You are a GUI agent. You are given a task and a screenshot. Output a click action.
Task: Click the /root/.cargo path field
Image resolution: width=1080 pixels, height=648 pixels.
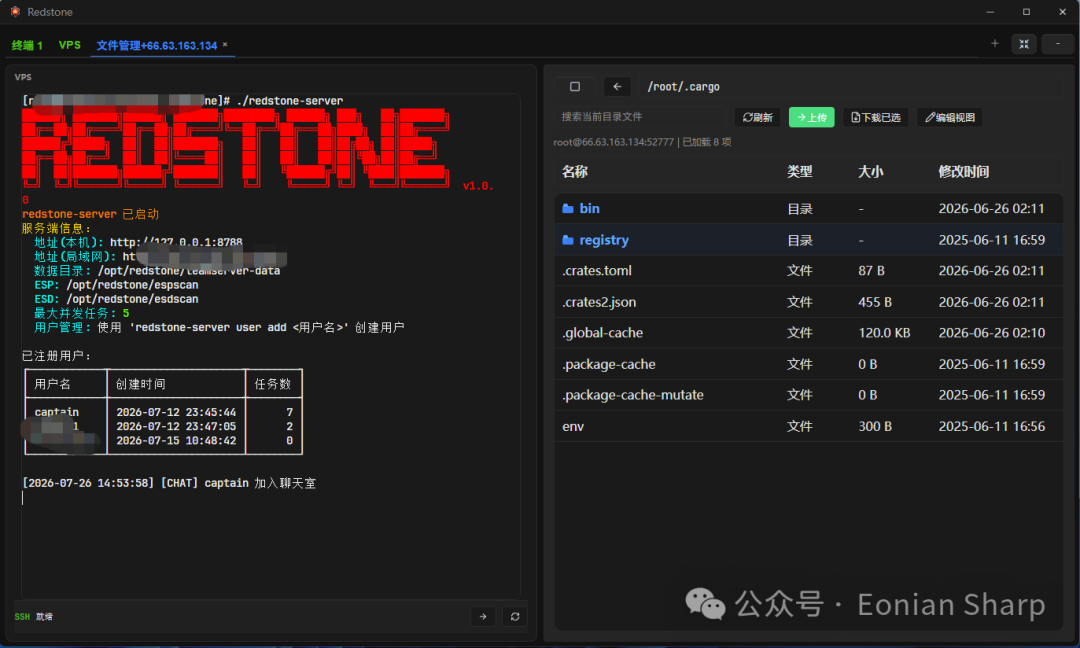click(x=851, y=87)
